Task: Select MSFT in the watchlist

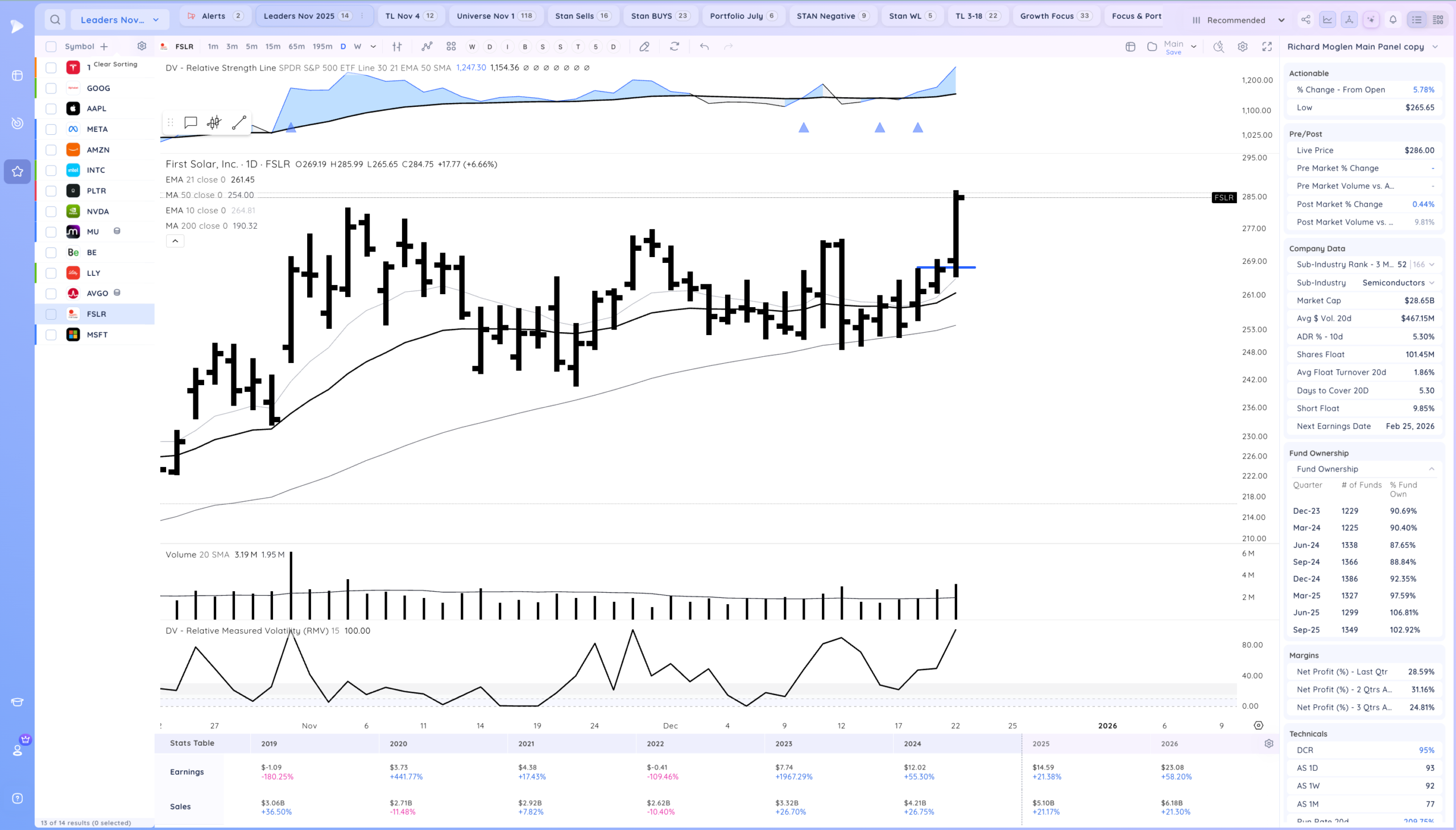Action: (x=97, y=335)
